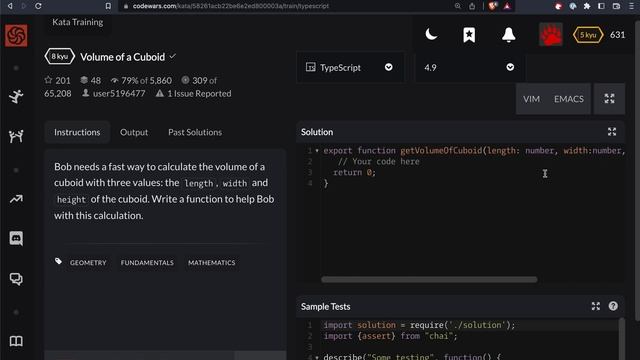
Task: Open the Codewars home logo
Action: point(16,36)
